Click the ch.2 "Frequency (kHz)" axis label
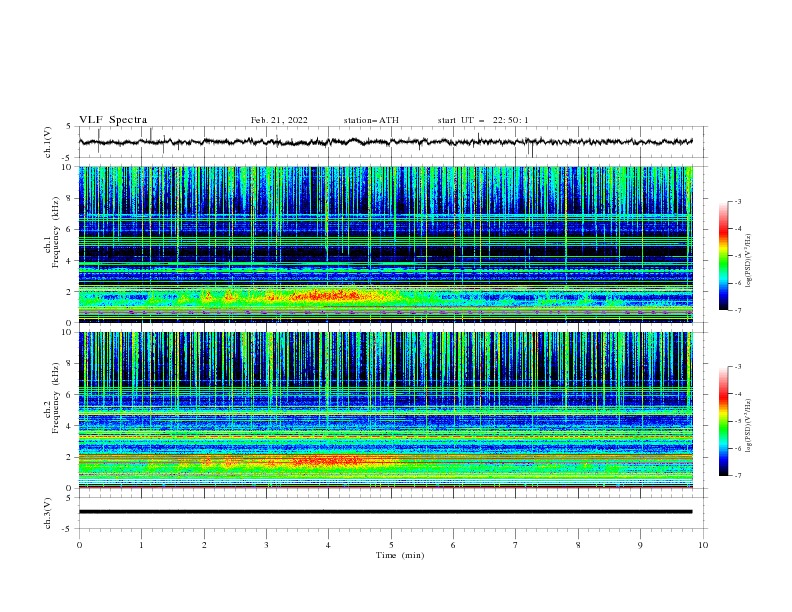The height and width of the screenshot is (612, 792). 56,398
